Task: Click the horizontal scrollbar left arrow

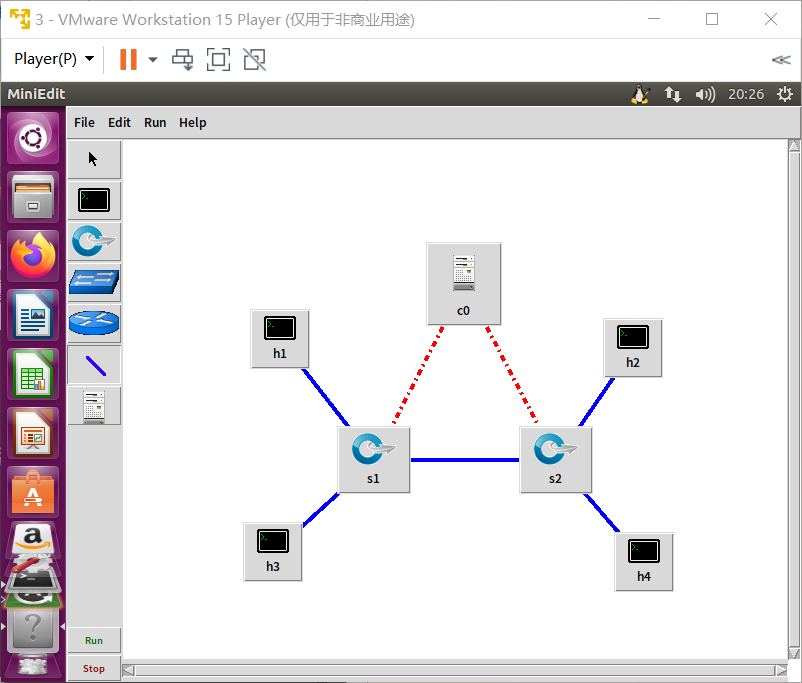Action: [129, 670]
